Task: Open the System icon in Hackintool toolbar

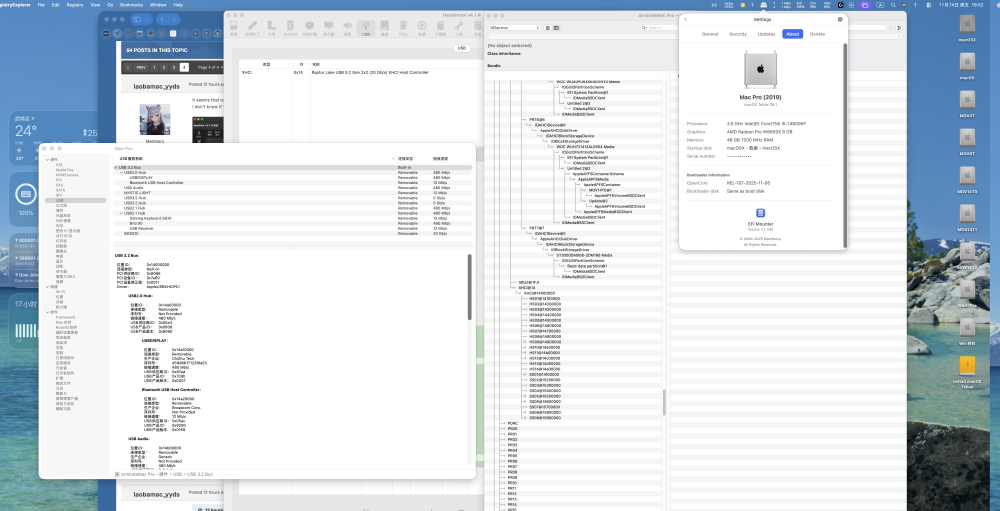Action: (233, 27)
